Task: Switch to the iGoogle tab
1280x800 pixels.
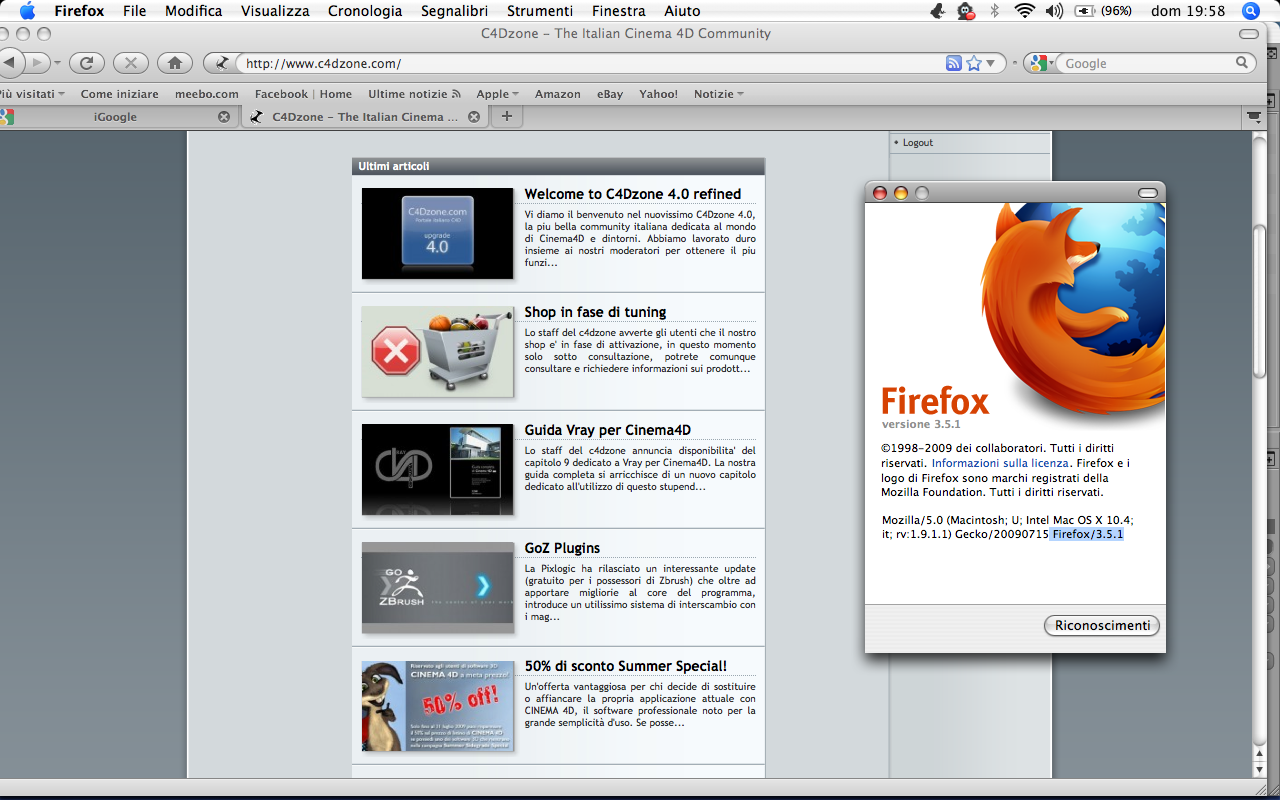Action: tap(115, 117)
